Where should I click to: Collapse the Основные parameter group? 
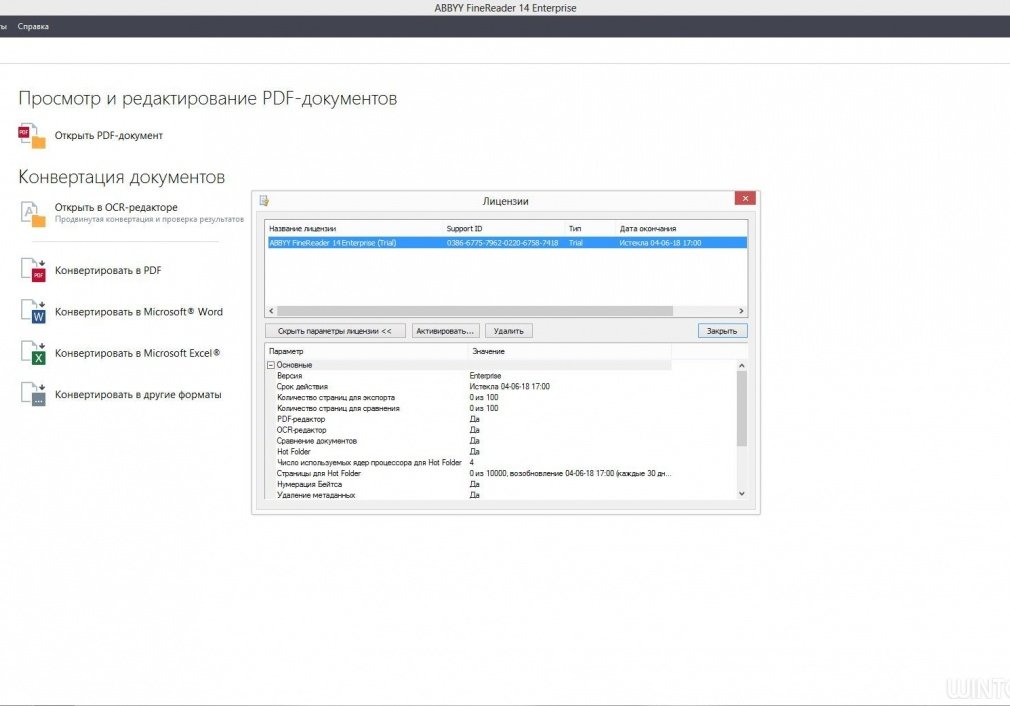271,365
